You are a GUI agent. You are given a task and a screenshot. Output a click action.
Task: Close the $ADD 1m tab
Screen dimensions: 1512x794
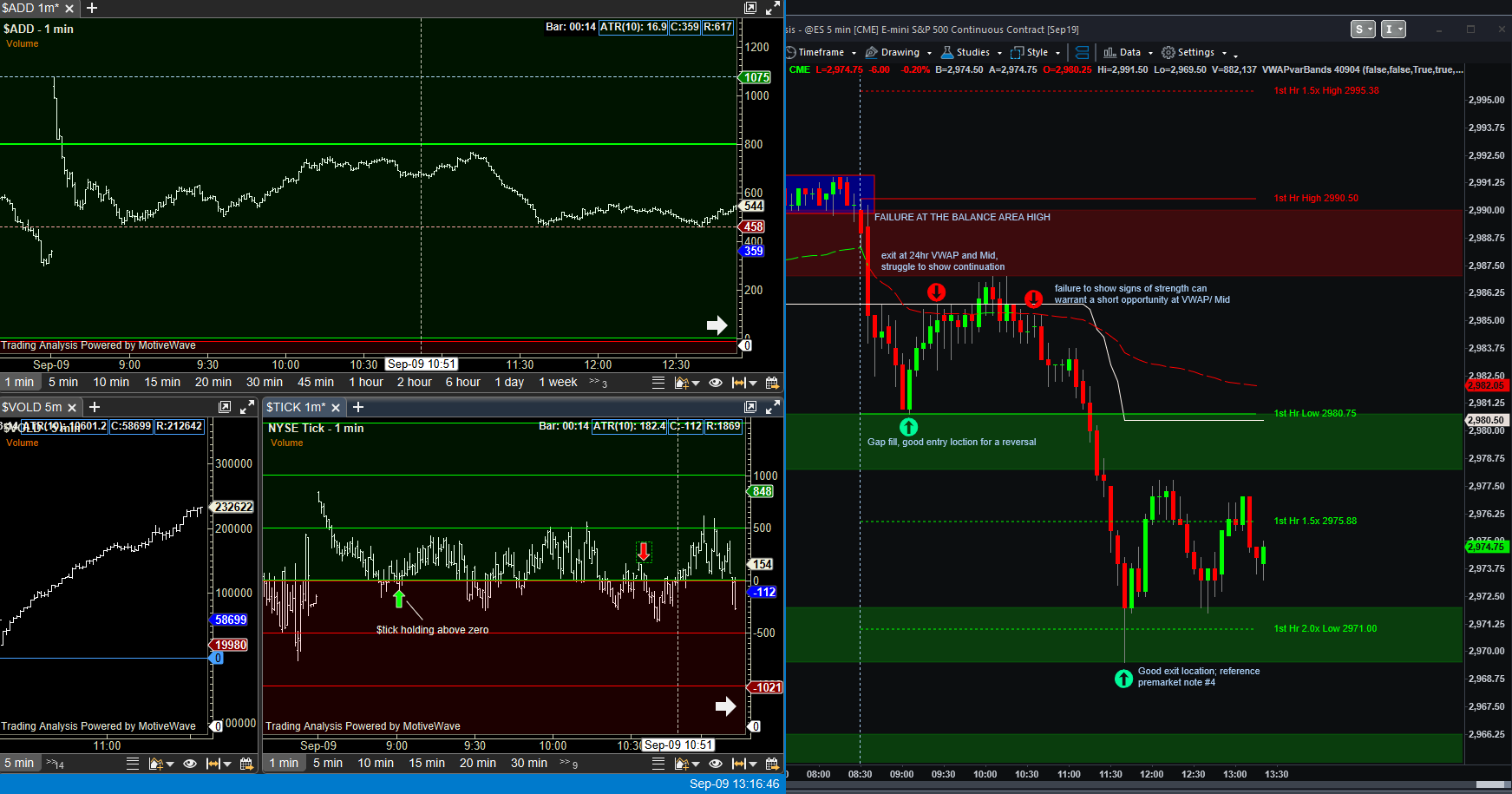[69, 8]
